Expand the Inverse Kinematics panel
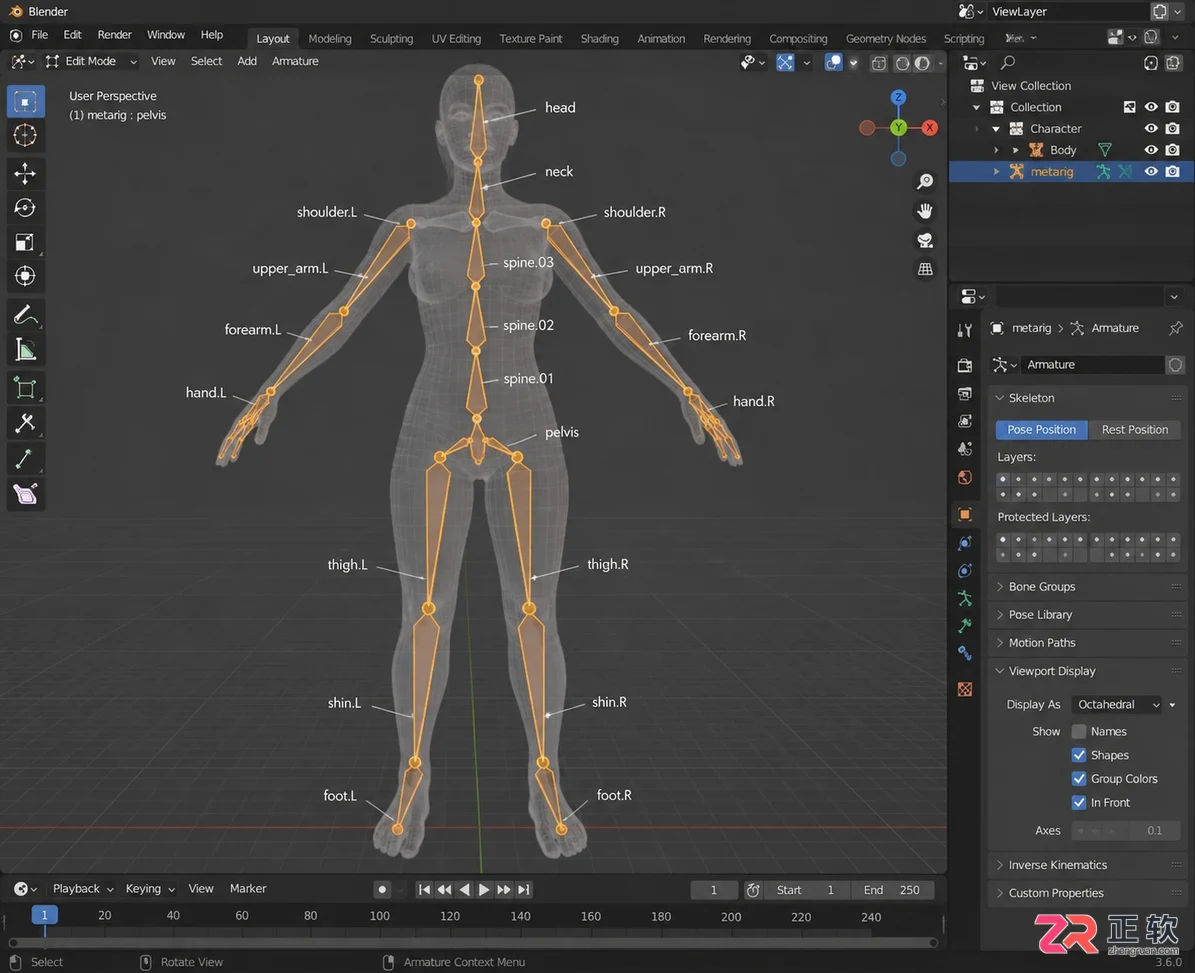1195x973 pixels. point(1088,865)
